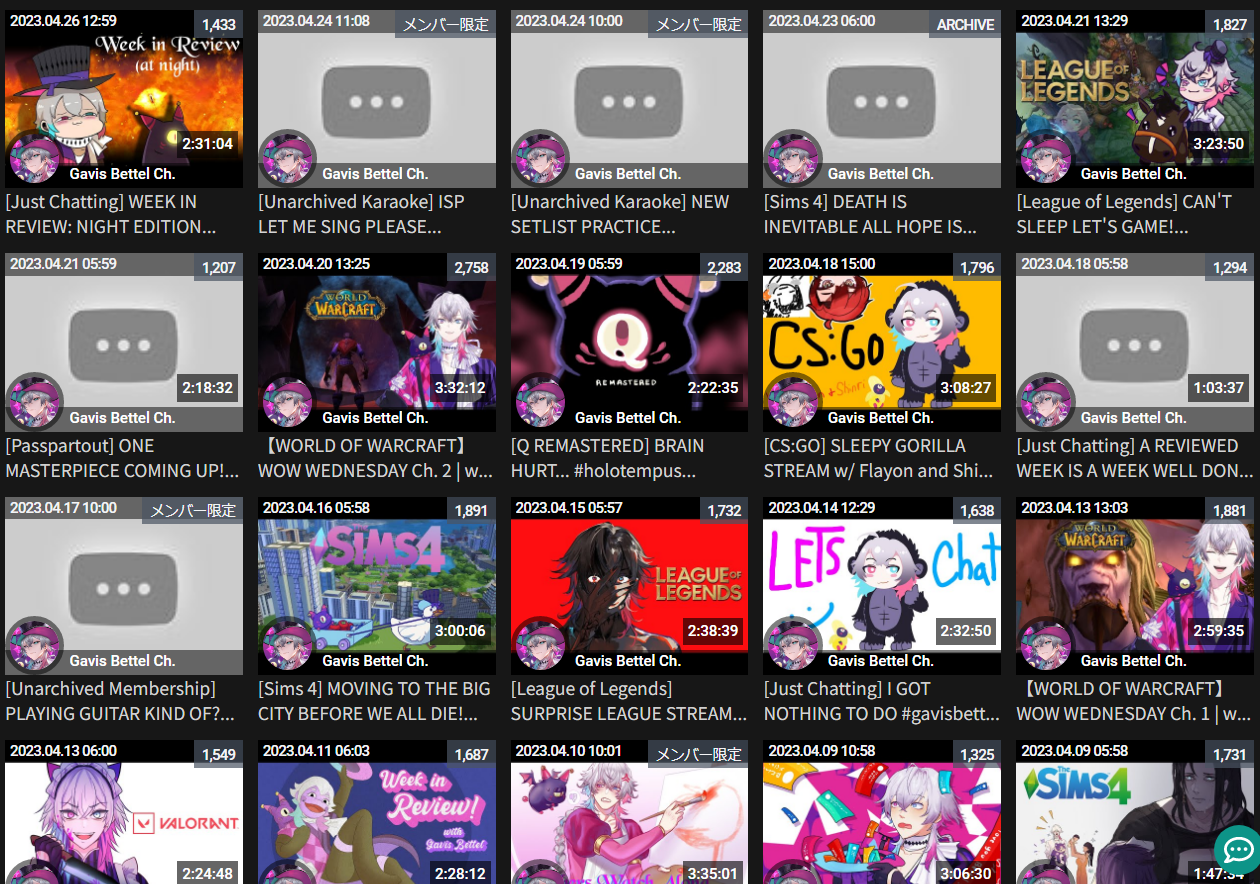Click the 1:03:37 duration label
The height and width of the screenshot is (884, 1260).
tap(1218, 387)
